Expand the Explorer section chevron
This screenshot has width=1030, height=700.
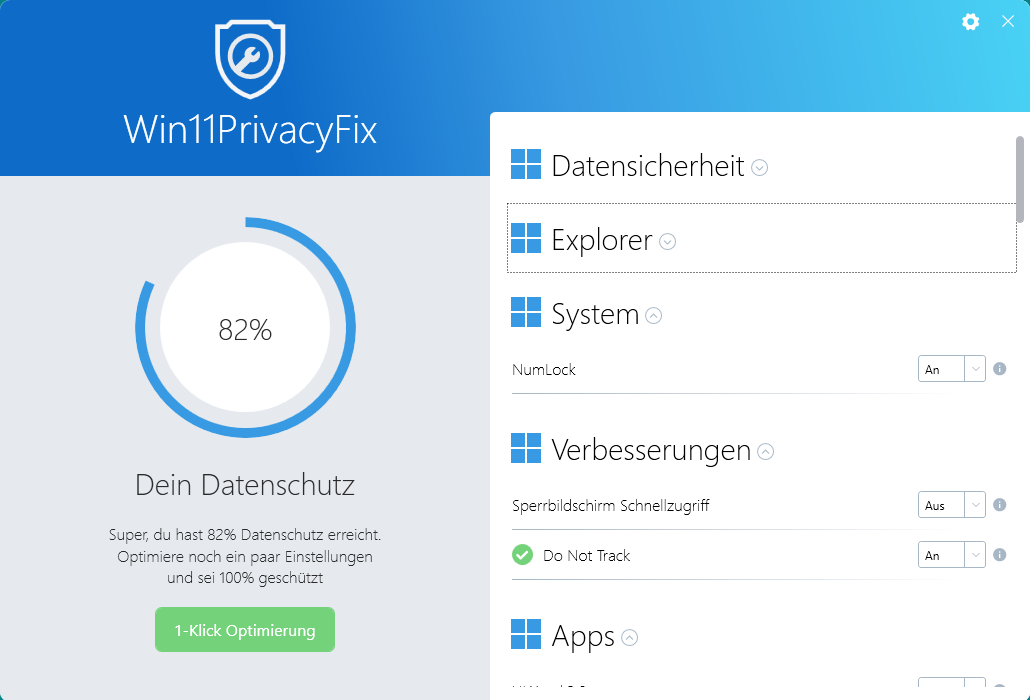tap(668, 241)
